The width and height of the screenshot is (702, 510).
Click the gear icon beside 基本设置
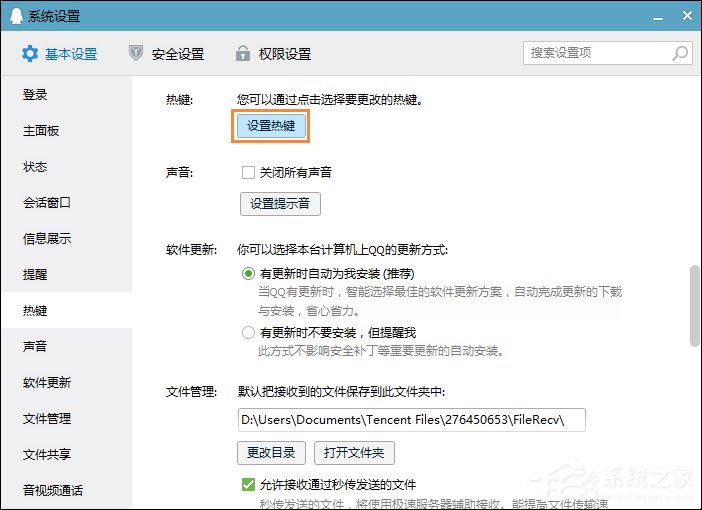tap(30, 54)
